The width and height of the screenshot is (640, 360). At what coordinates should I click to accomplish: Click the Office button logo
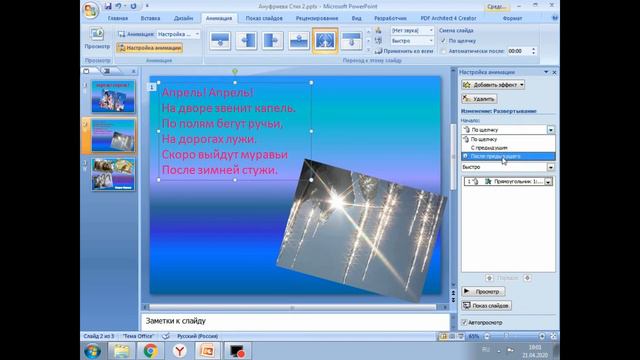tap(90, 10)
